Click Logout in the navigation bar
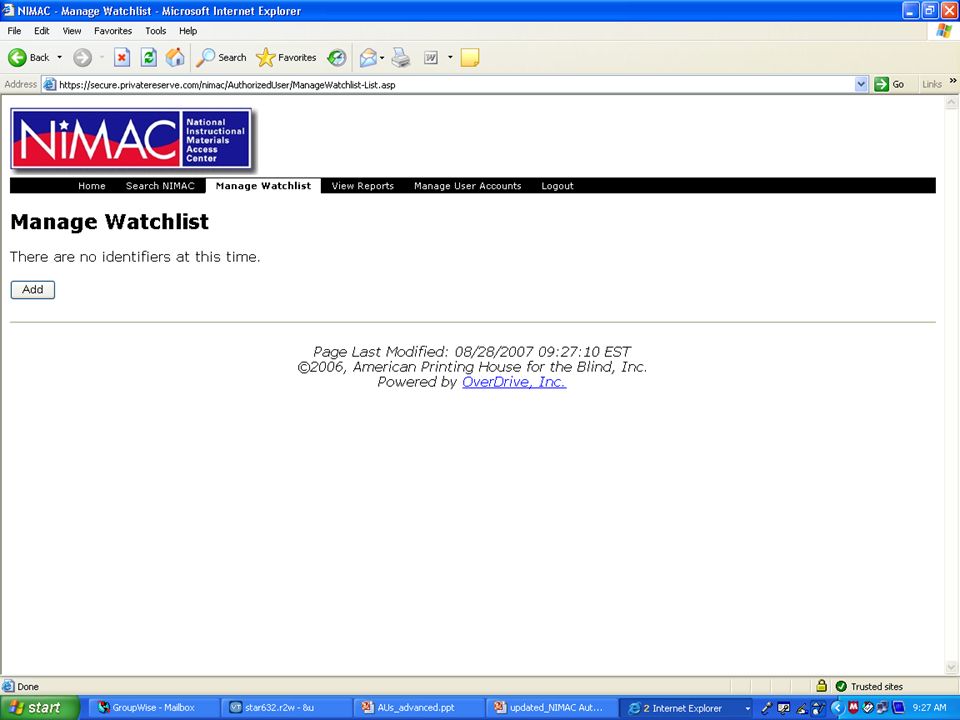The image size is (960, 720). click(x=557, y=186)
